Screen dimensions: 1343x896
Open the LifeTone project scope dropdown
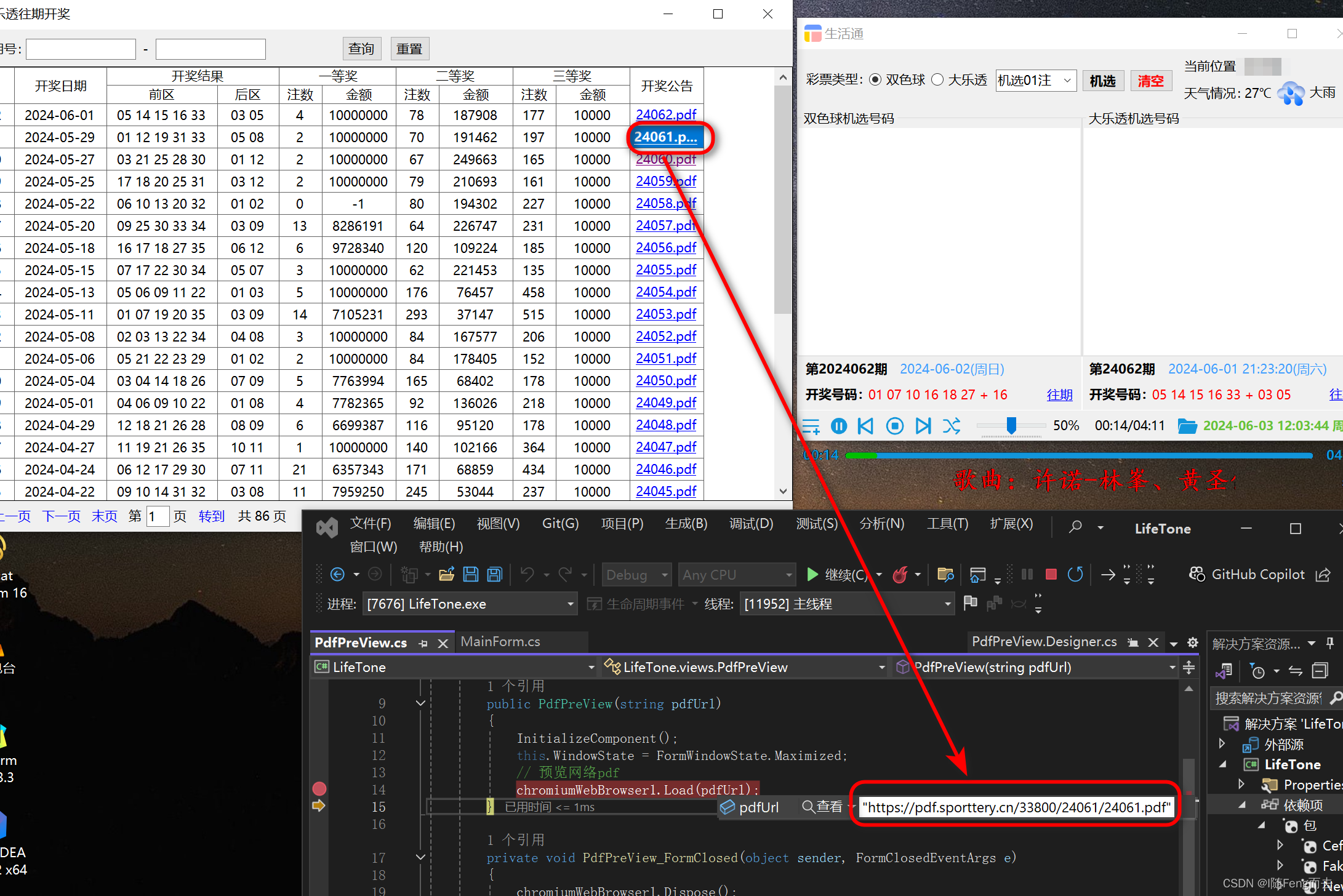(x=454, y=667)
